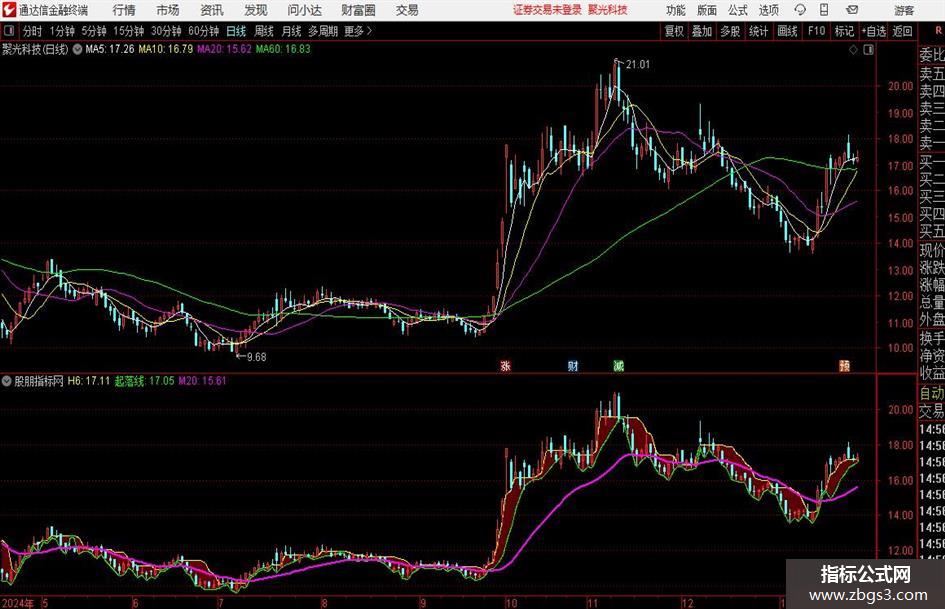Open the 画线 drawing tools
Image resolution: width=945 pixels, height=609 pixels.
tap(787, 31)
